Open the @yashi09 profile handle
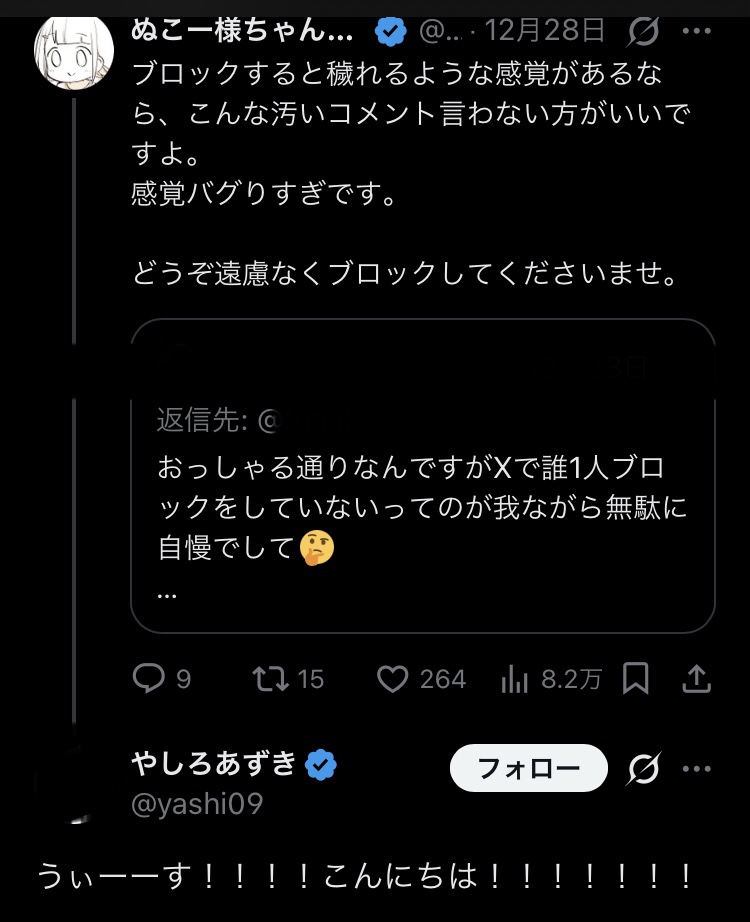 197,803
